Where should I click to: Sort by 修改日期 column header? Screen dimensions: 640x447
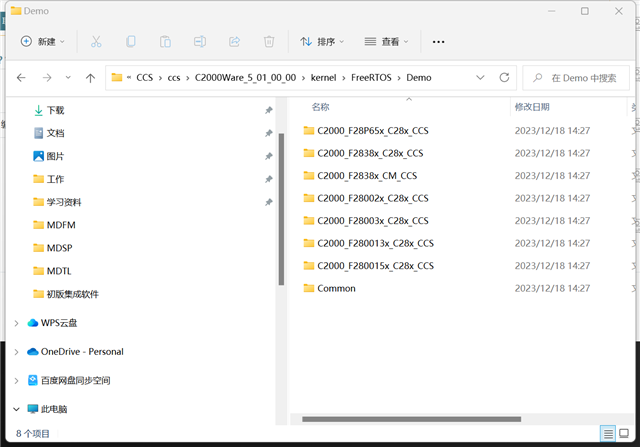tap(532, 107)
